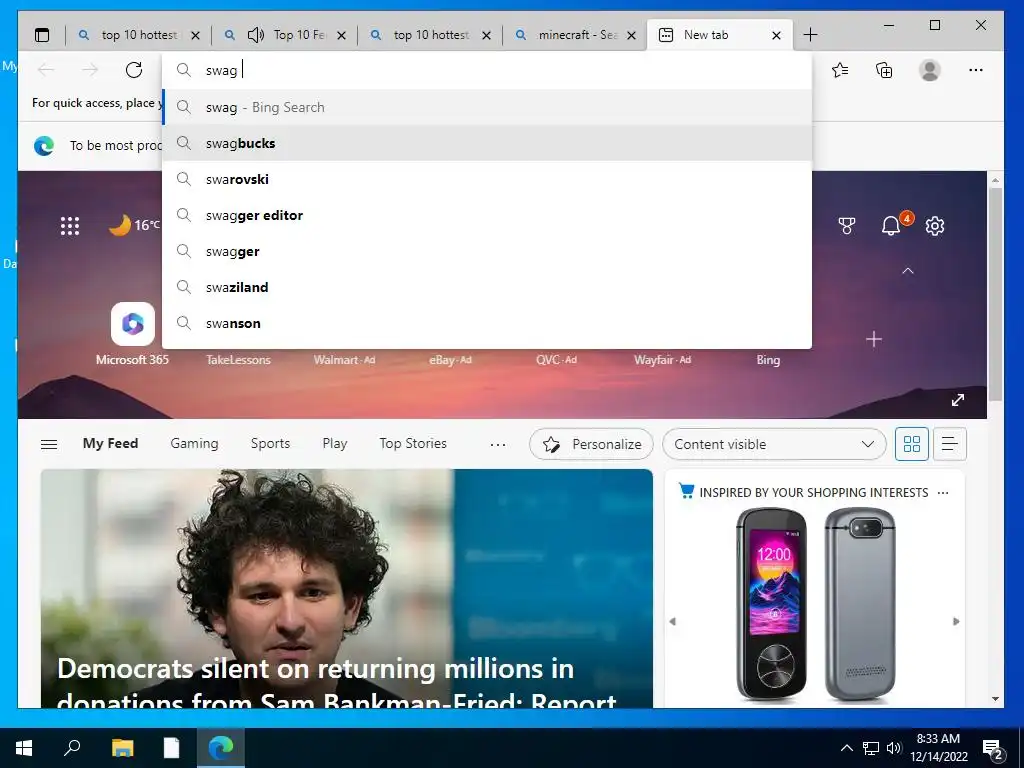Collapse quick links with the up chevron
This screenshot has width=1024, height=768.
pos(908,270)
